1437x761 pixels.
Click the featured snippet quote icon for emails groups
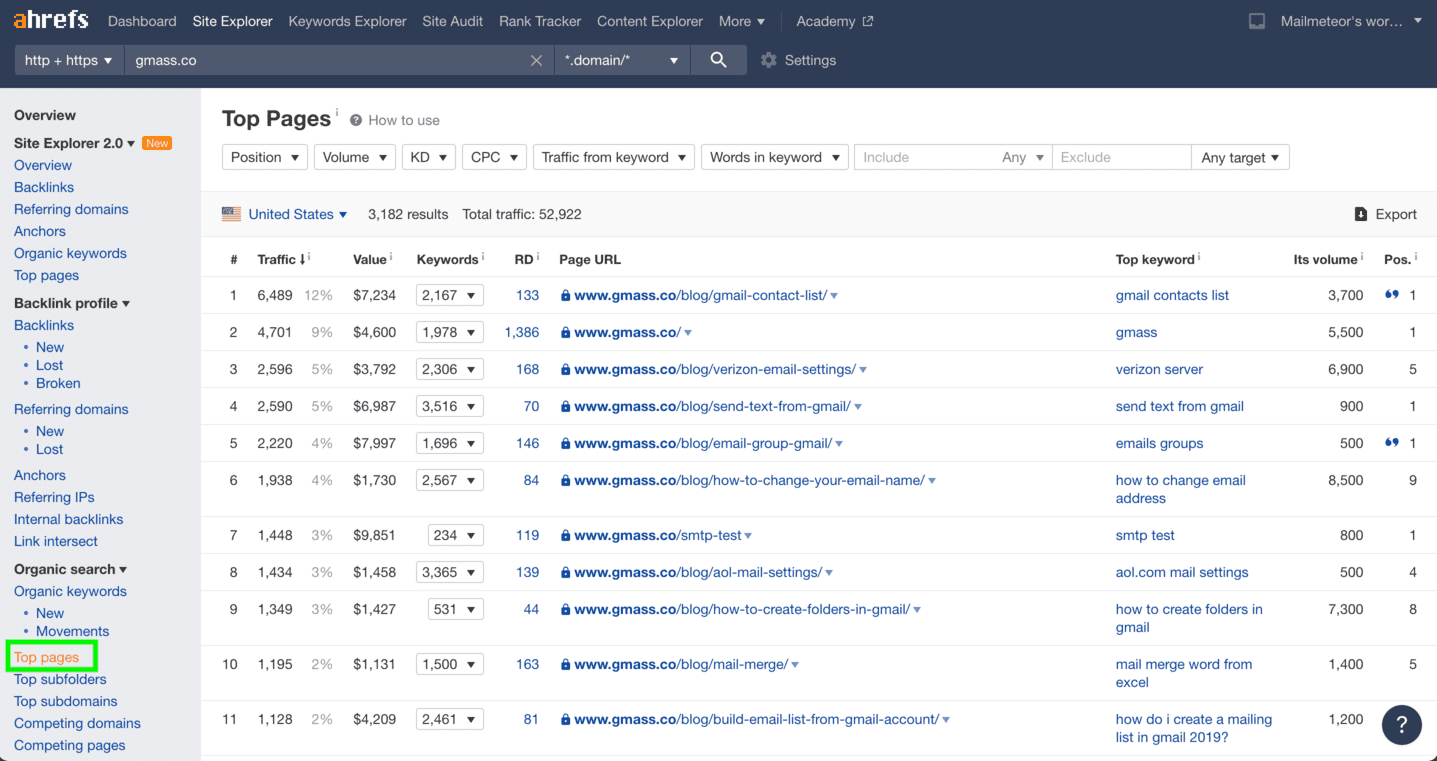pos(1391,443)
